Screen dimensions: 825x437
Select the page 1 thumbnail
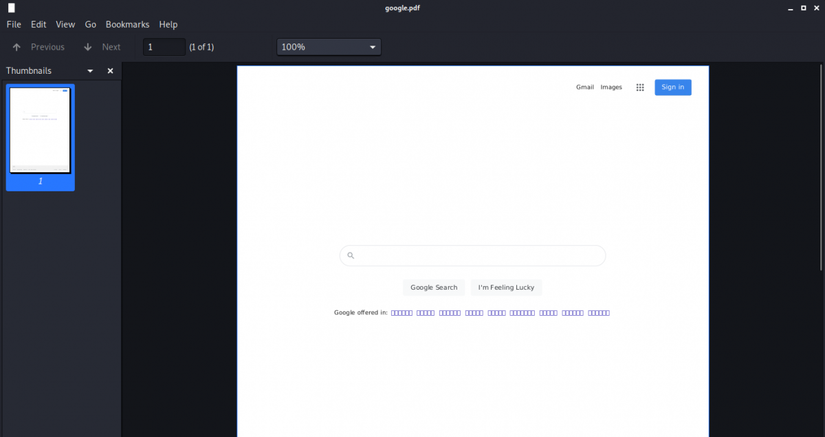(40, 137)
